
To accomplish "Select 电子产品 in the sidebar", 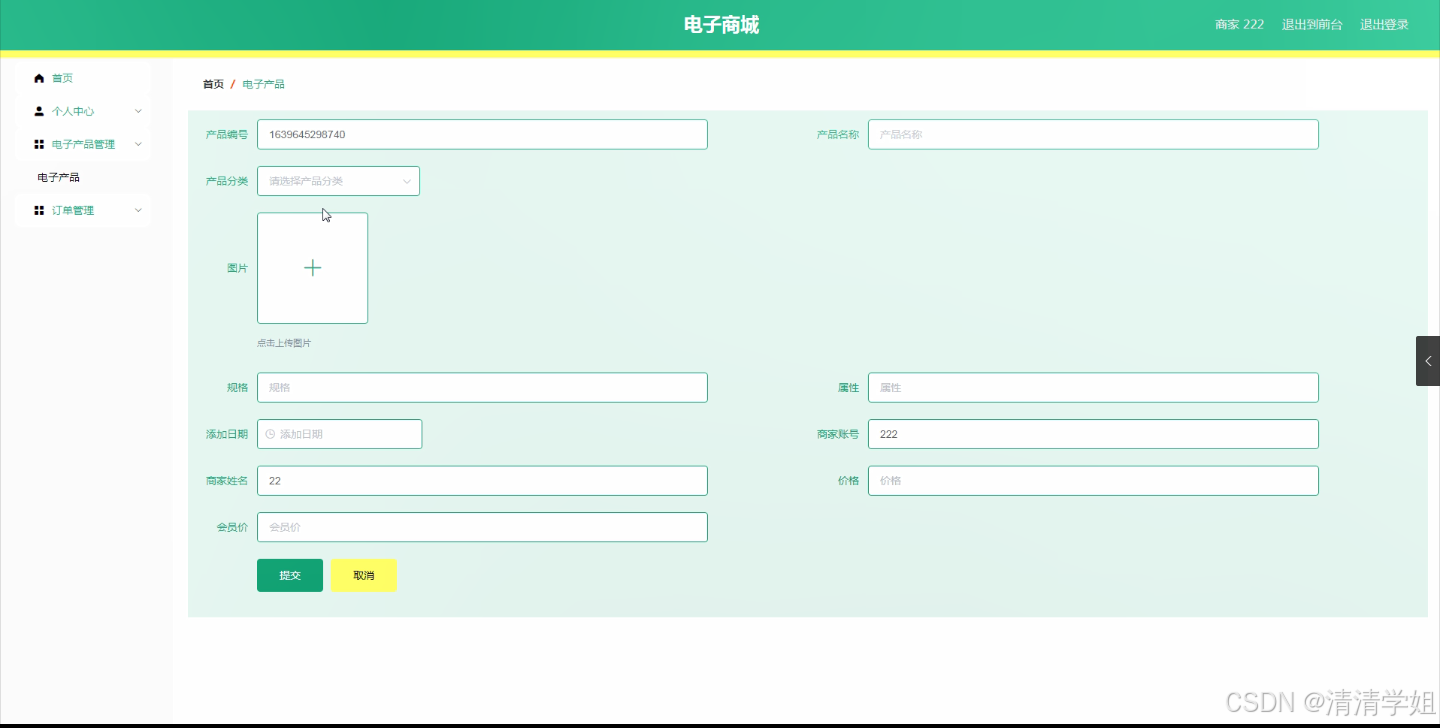I will (58, 176).
